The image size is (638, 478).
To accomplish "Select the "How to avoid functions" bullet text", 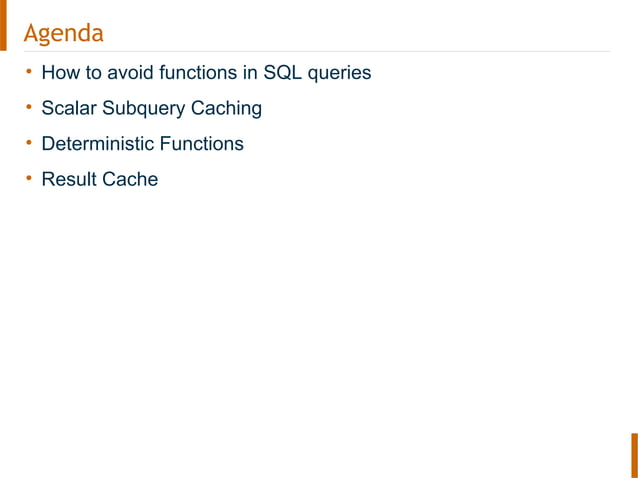I will click(x=206, y=73).
